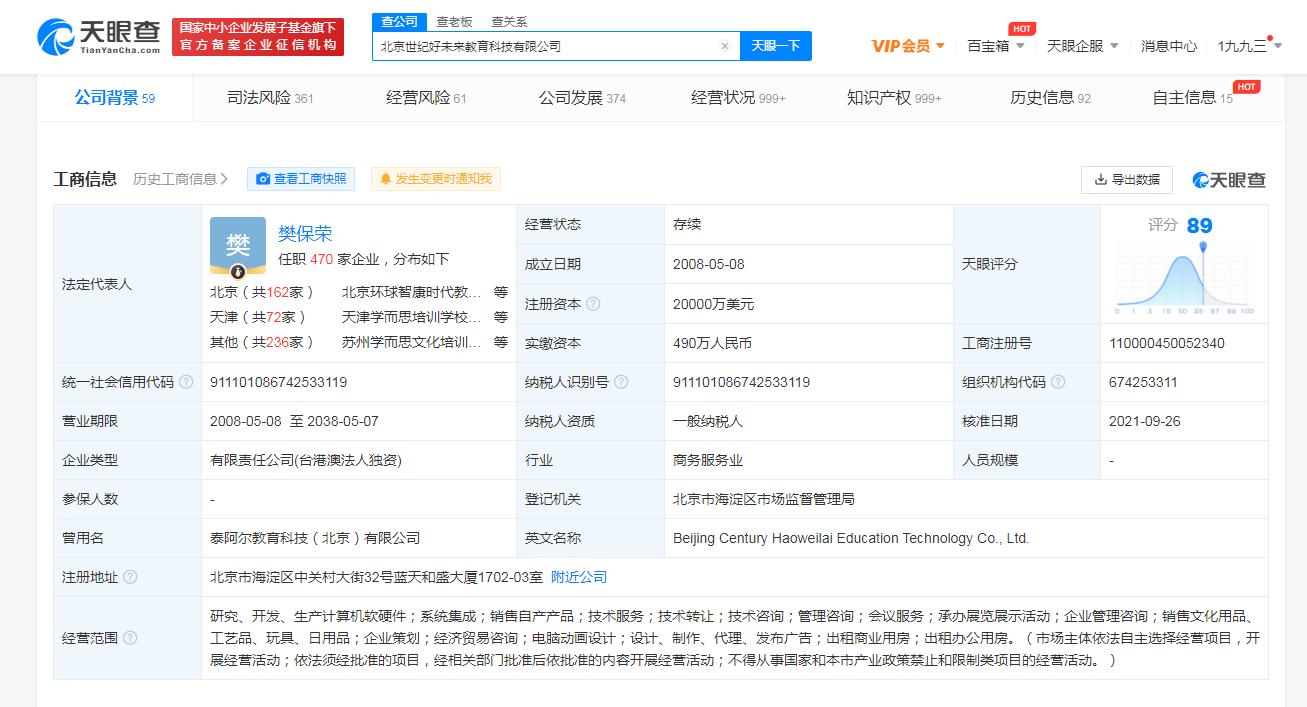
Task: Switch to the 经营风险 tab
Action: pos(426,98)
